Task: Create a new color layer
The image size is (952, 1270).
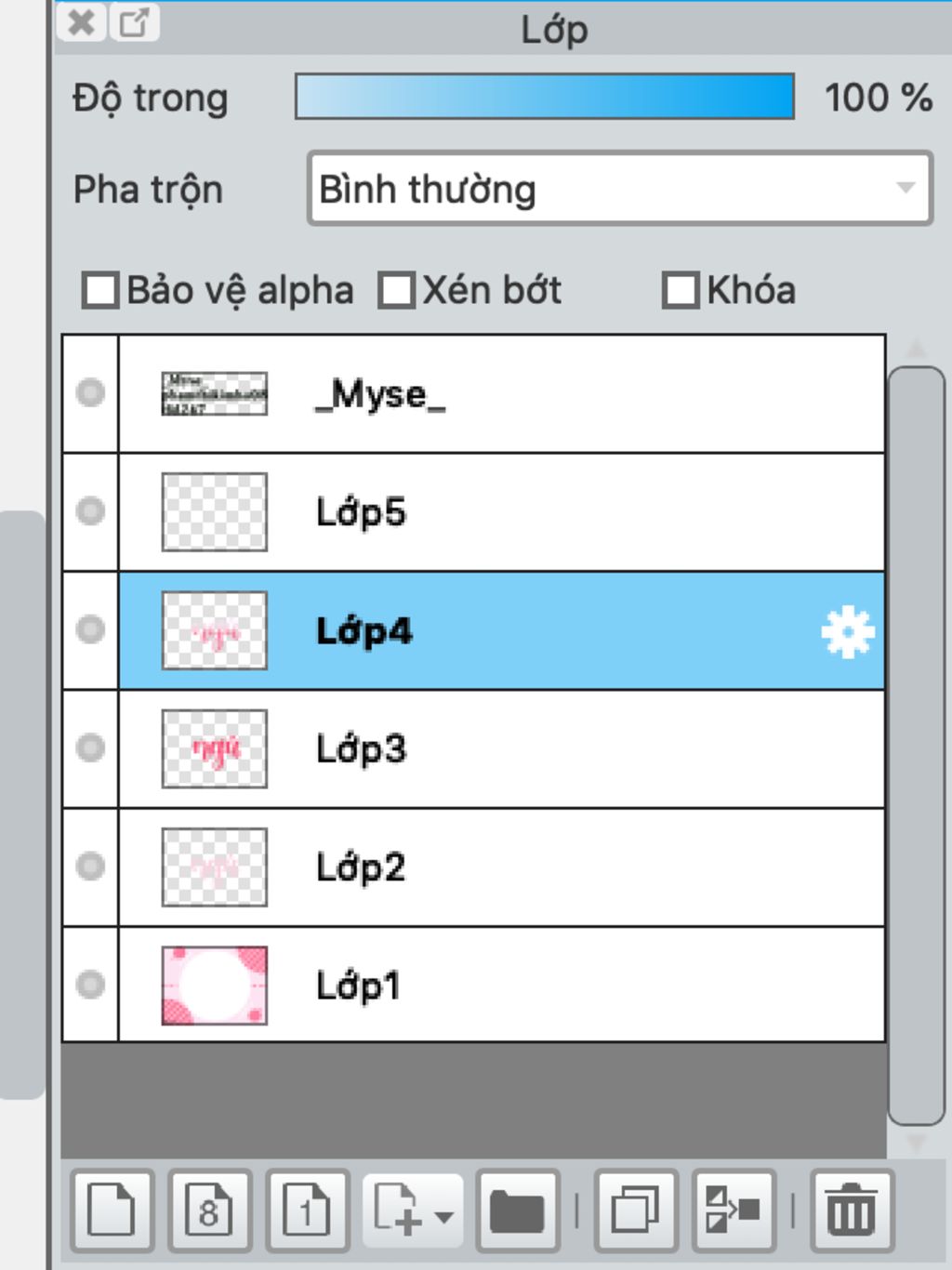Action: coord(112,1210)
